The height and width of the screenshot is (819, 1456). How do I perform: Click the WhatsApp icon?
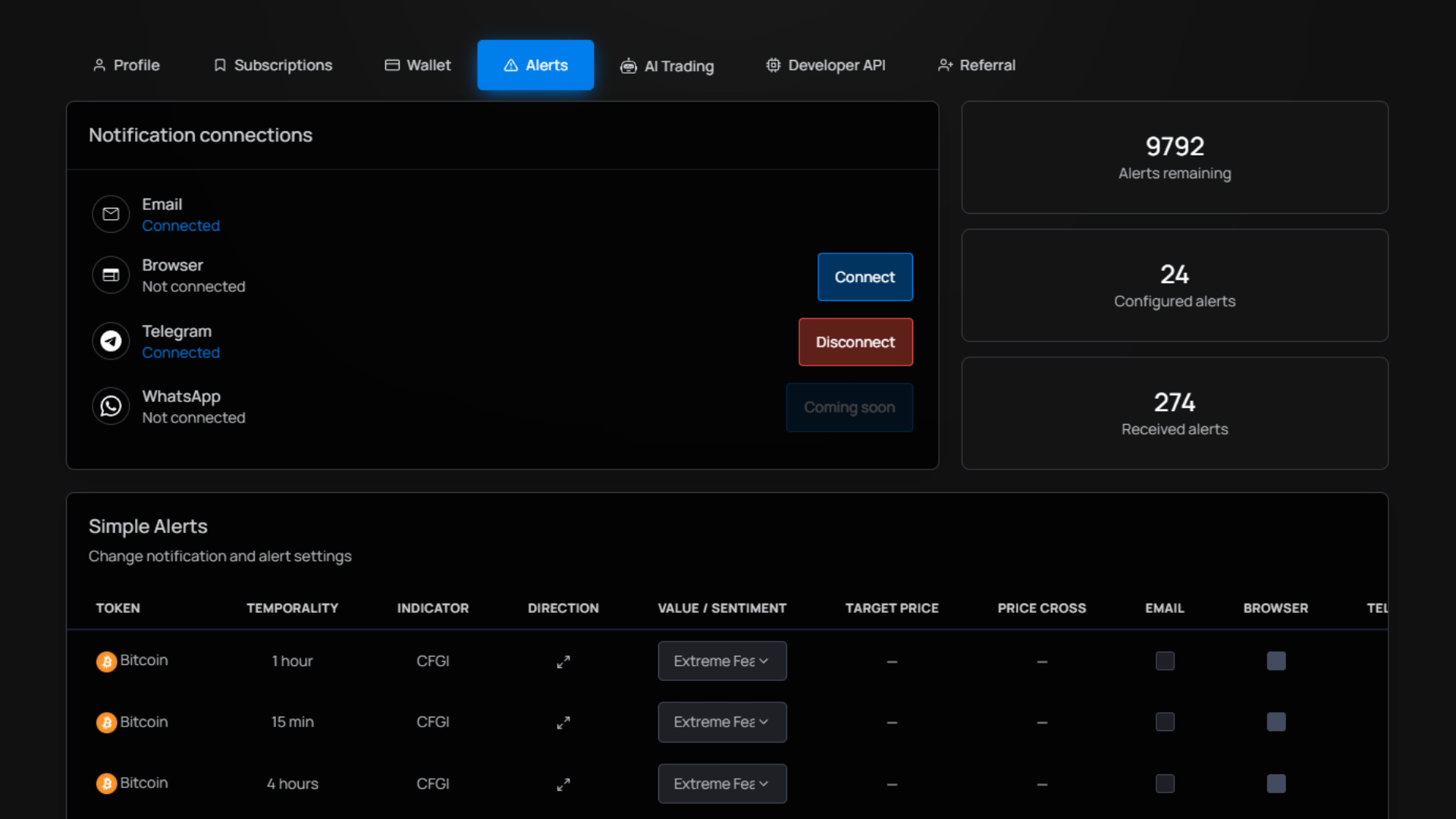pos(111,406)
